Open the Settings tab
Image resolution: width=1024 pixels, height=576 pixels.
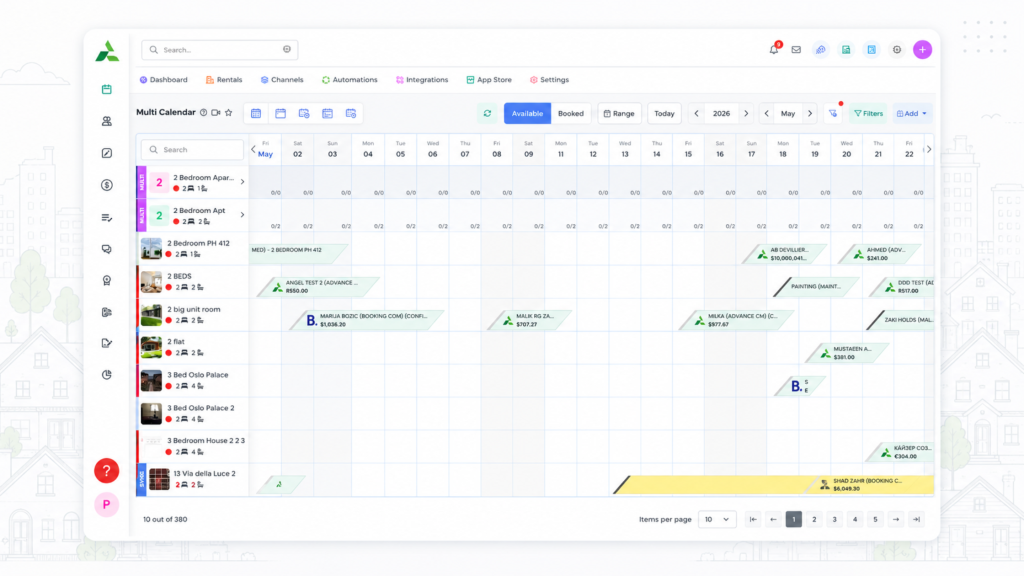coord(549,80)
